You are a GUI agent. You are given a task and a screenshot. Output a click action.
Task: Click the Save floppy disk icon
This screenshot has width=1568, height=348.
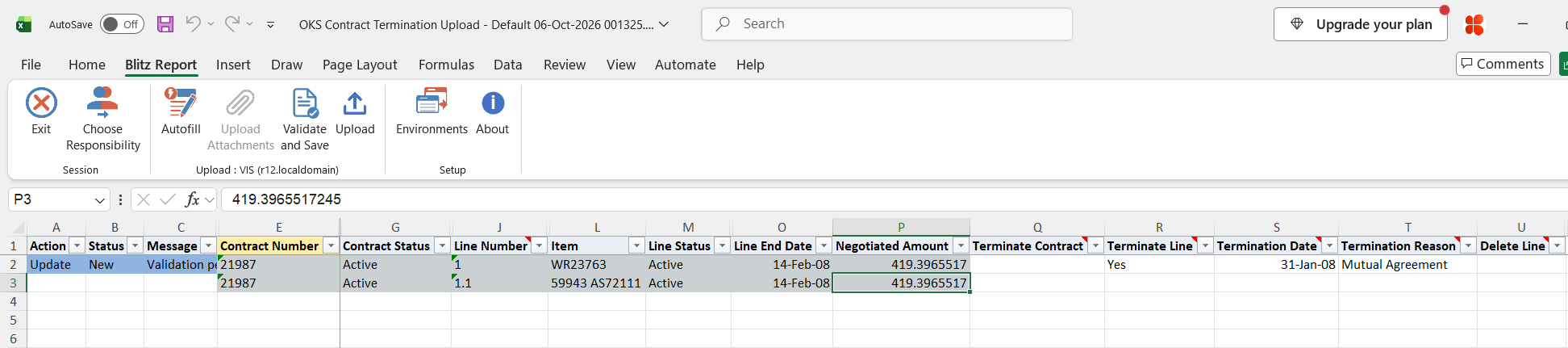[x=165, y=24]
